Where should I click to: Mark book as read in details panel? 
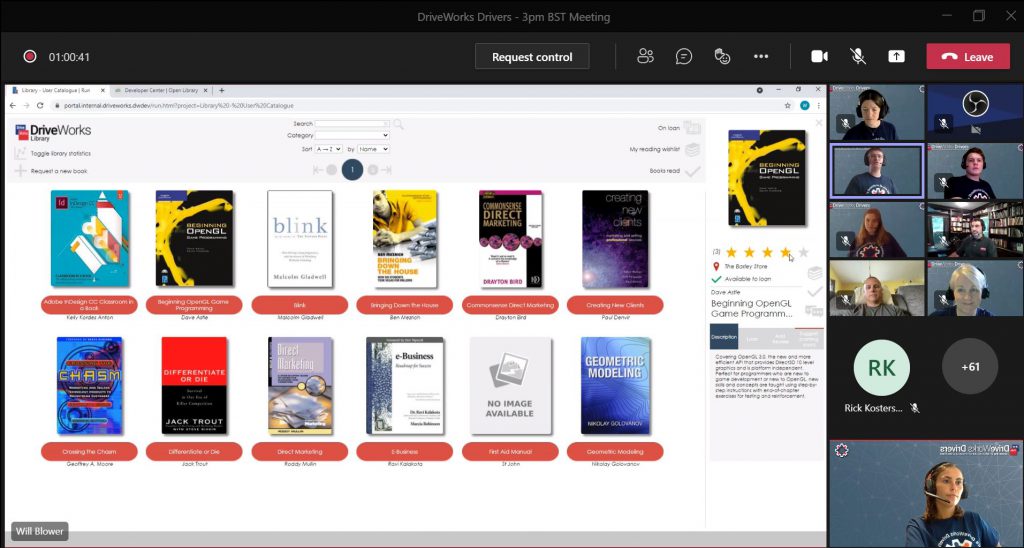(x=814, y=291)
